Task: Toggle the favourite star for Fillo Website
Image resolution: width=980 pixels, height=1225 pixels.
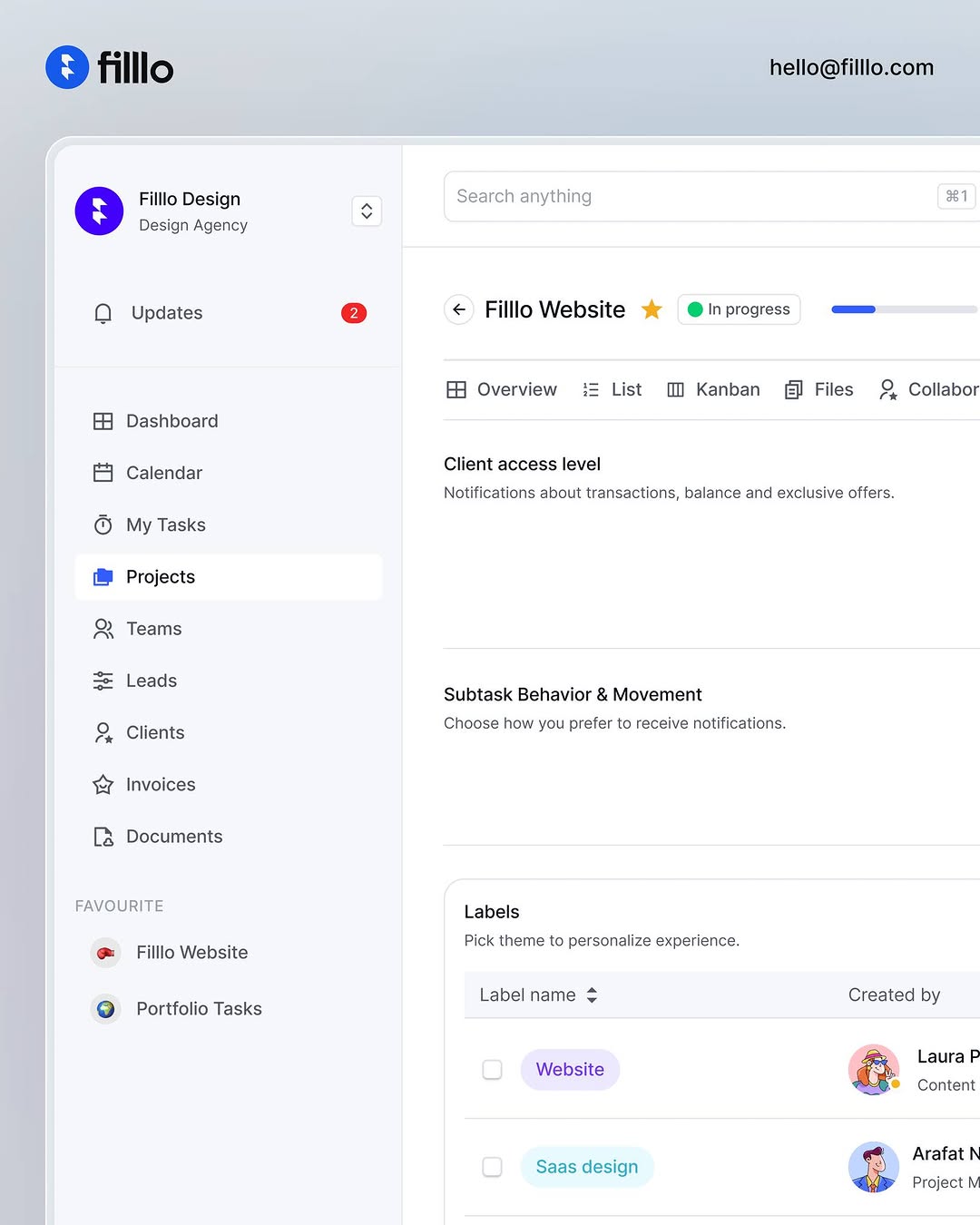Action: coord(652,309)
